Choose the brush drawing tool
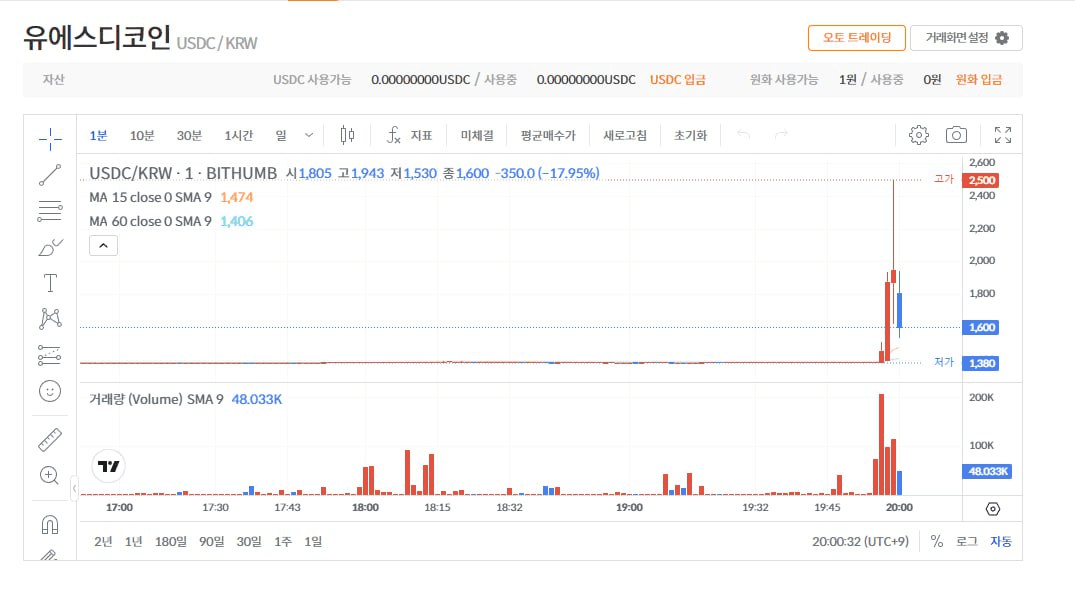This screenshot has height=603, width=1075. [50, 246]
